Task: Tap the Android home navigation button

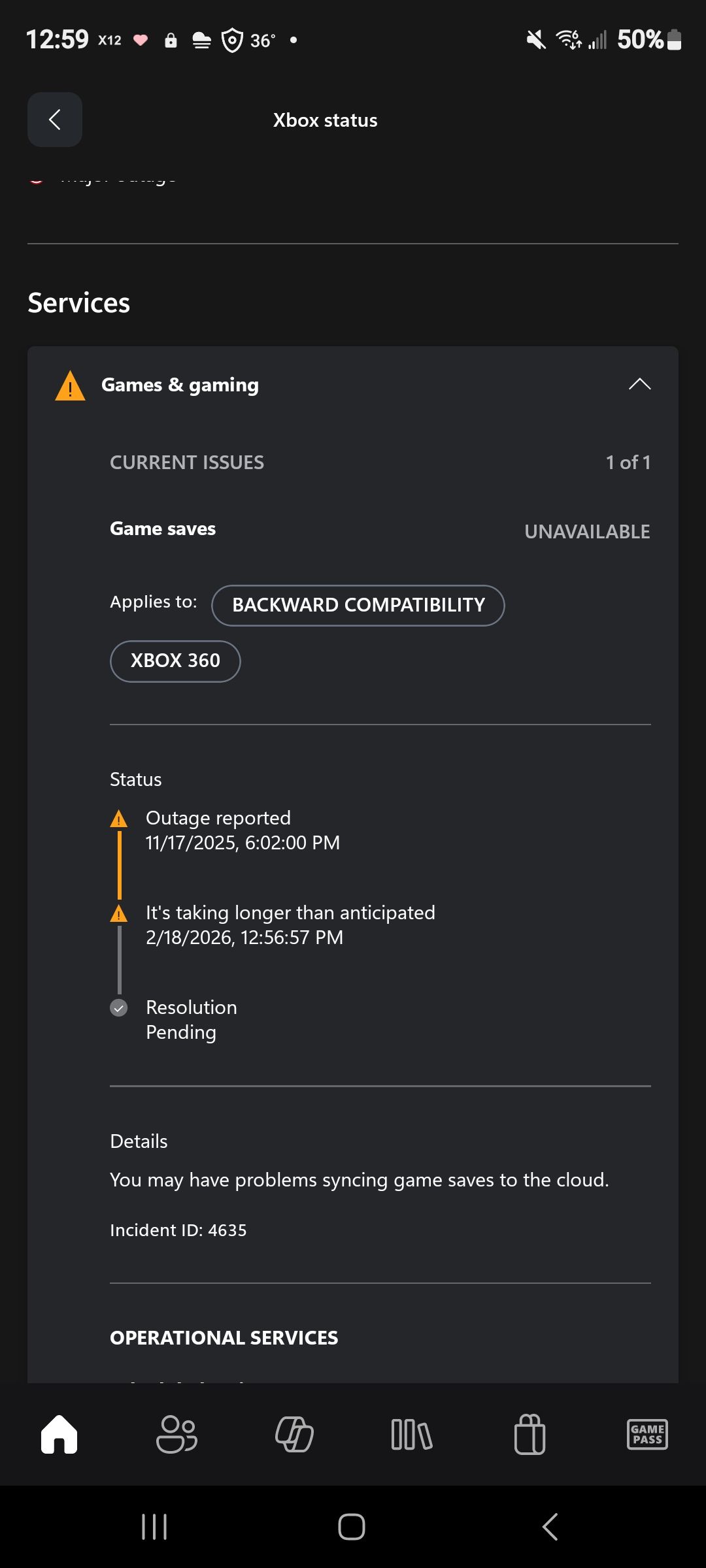Action: (x=352, y=1527)
